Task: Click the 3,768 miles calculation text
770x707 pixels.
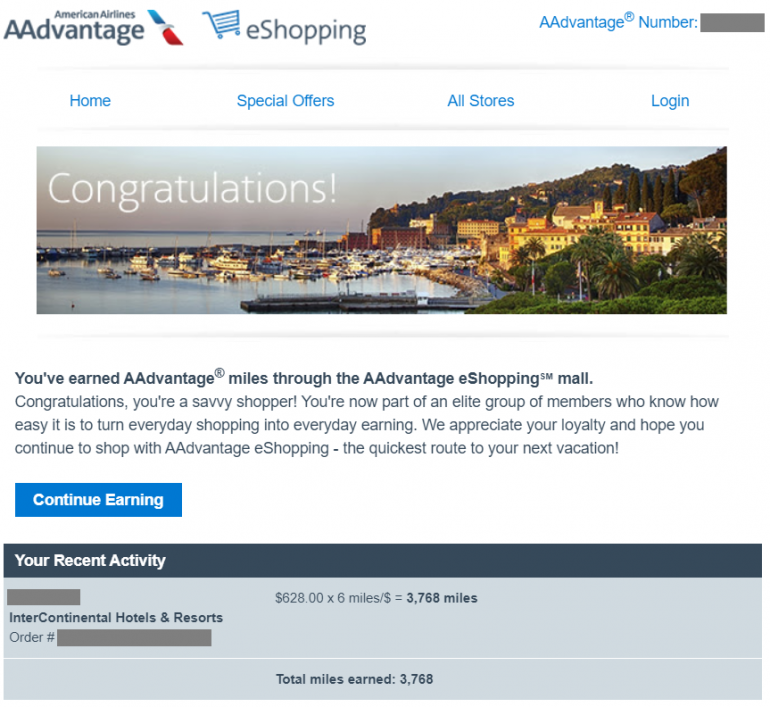Action: click(x=376, y=598)
